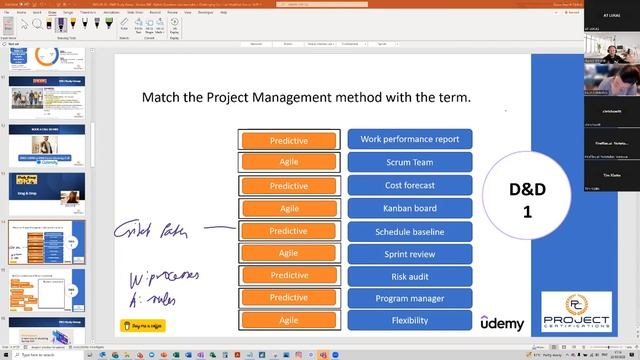Select the Schedule baseline term box
This screenshot has height=360, width=640.
(410, 232)
